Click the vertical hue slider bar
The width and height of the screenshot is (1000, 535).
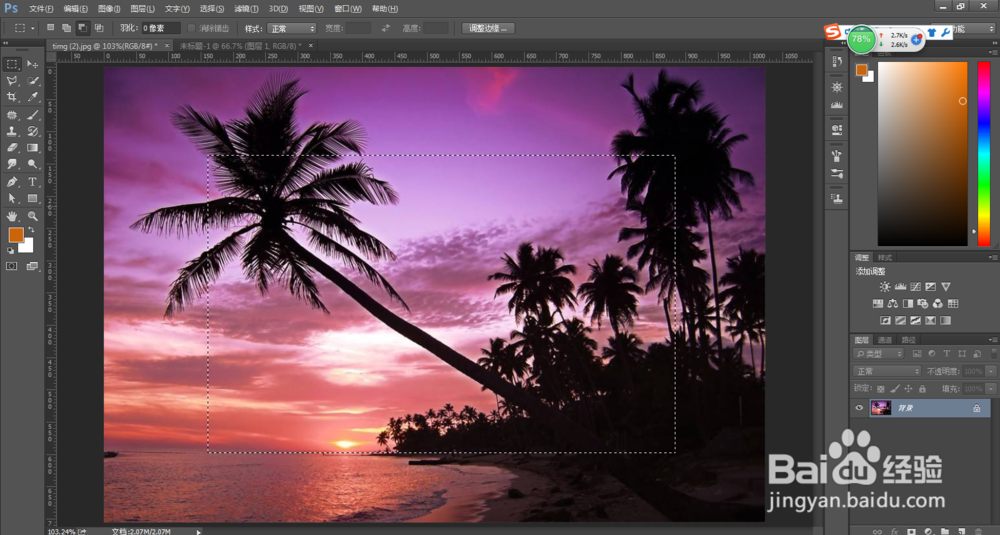[984, 154]
